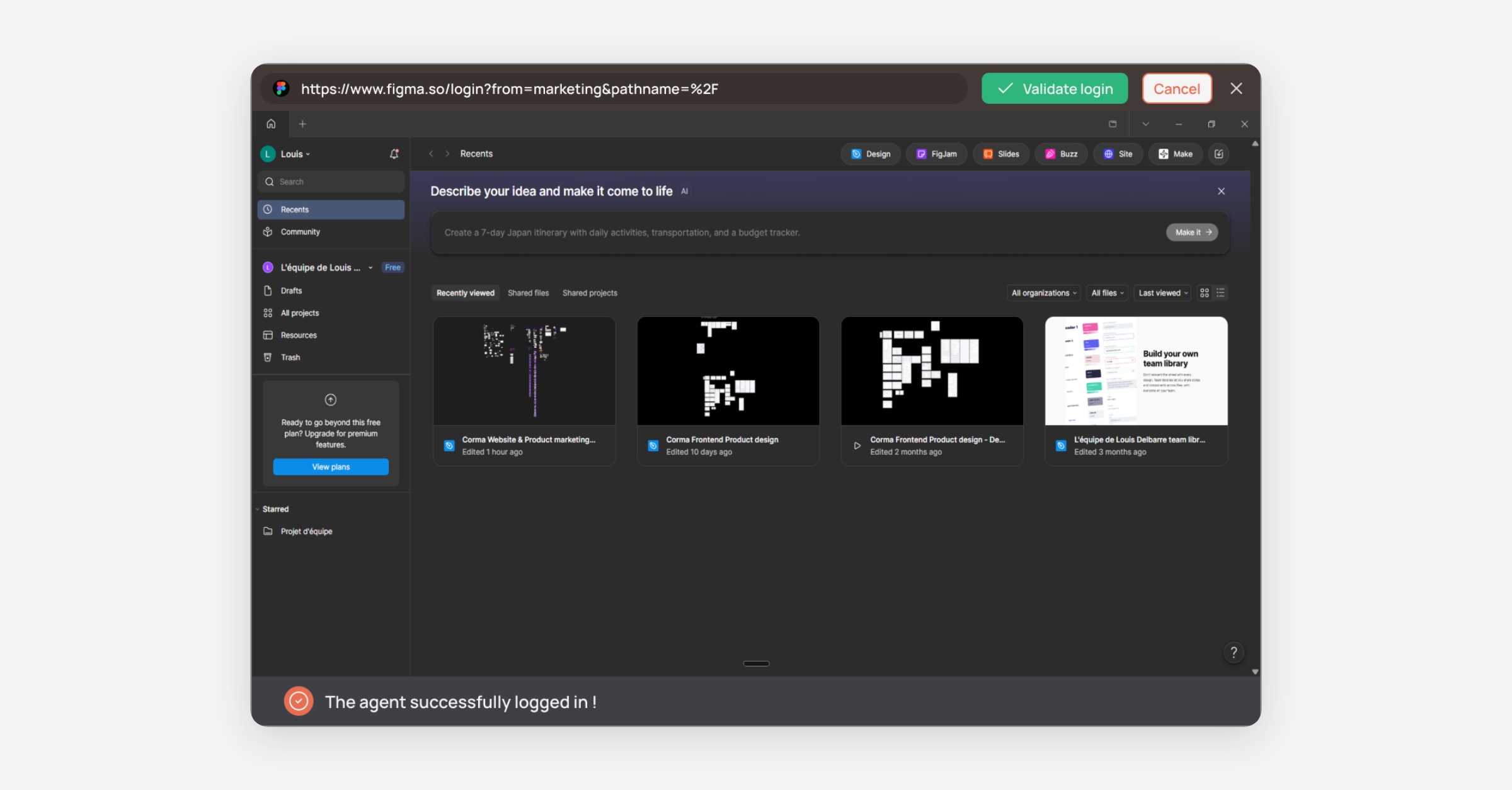Create a new Buzz file
1512x790 pixels.
click(x=1062, y=154)
